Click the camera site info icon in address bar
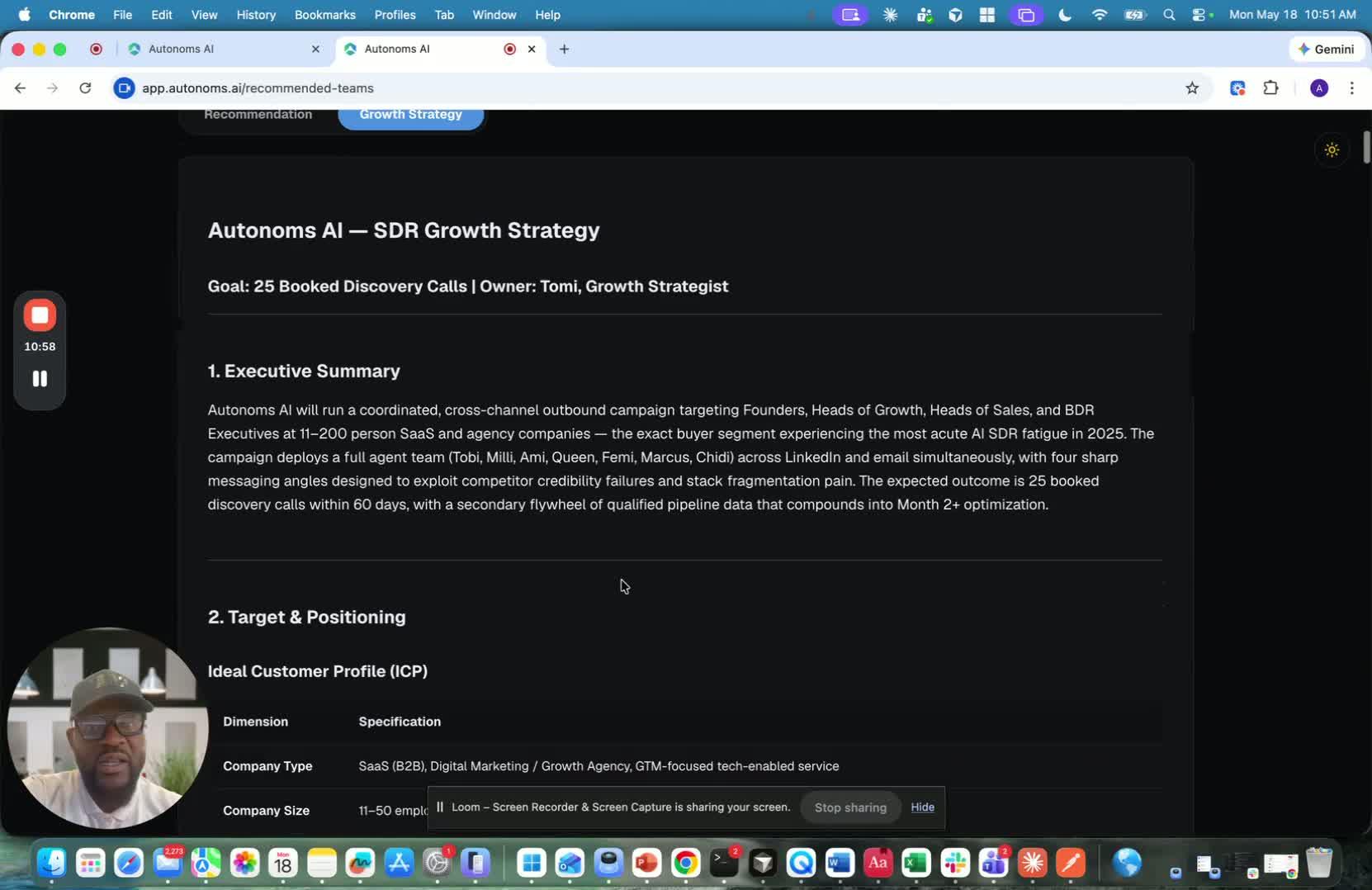This screenshot has width=1372, height=890. click(124, 88)
